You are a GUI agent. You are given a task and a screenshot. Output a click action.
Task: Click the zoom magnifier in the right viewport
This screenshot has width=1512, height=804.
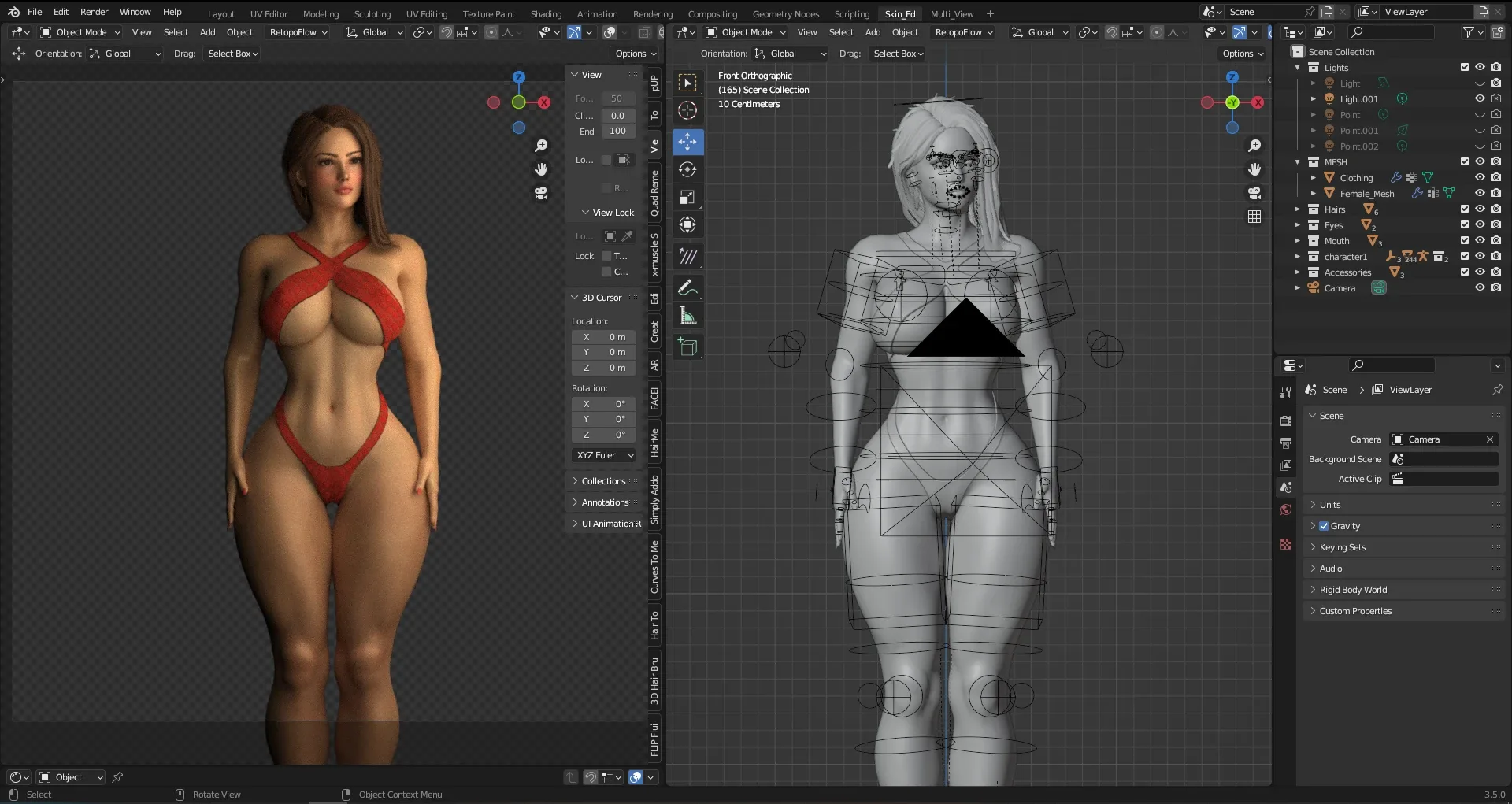pos(1254,146)
